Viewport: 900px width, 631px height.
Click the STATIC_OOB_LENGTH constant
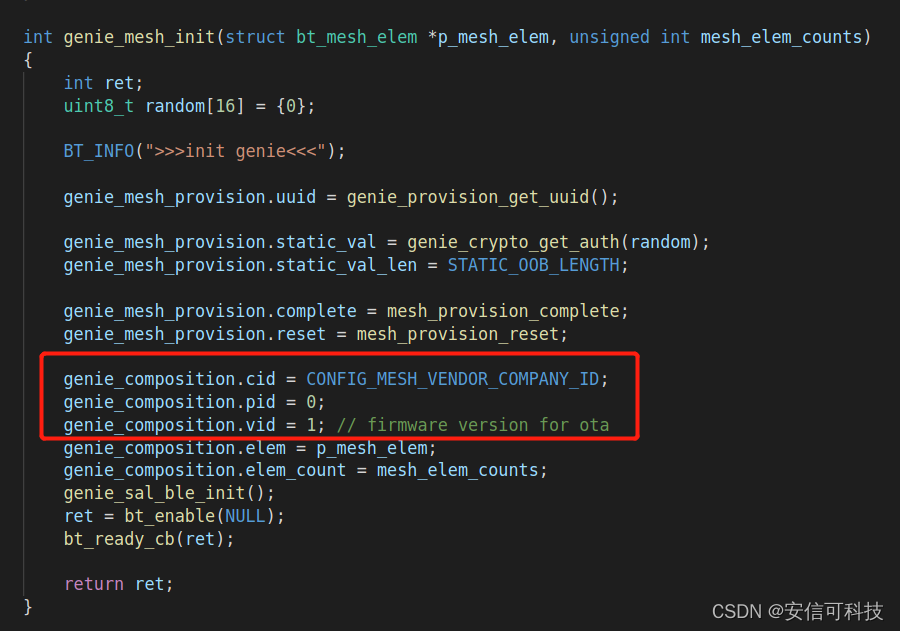tap(534, 265)
